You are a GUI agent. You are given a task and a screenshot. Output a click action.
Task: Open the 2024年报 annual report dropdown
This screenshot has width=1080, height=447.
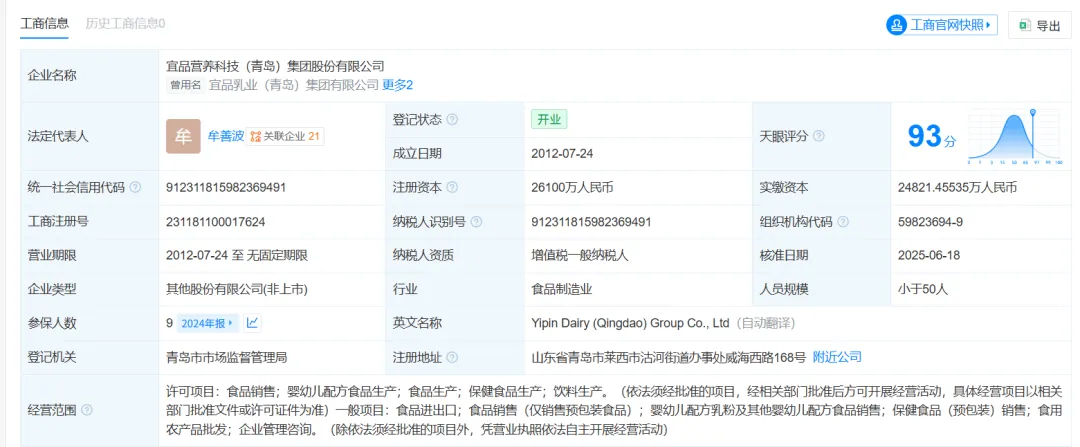point(208,323)
